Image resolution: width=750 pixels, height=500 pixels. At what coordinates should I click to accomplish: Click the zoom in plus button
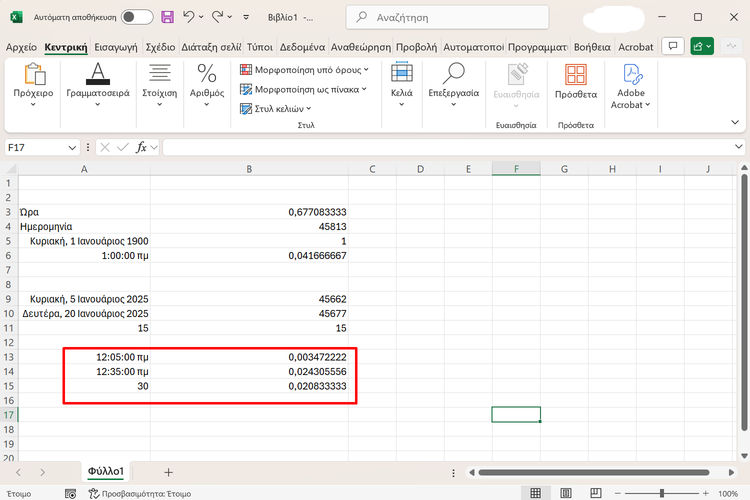coord(706,493)
